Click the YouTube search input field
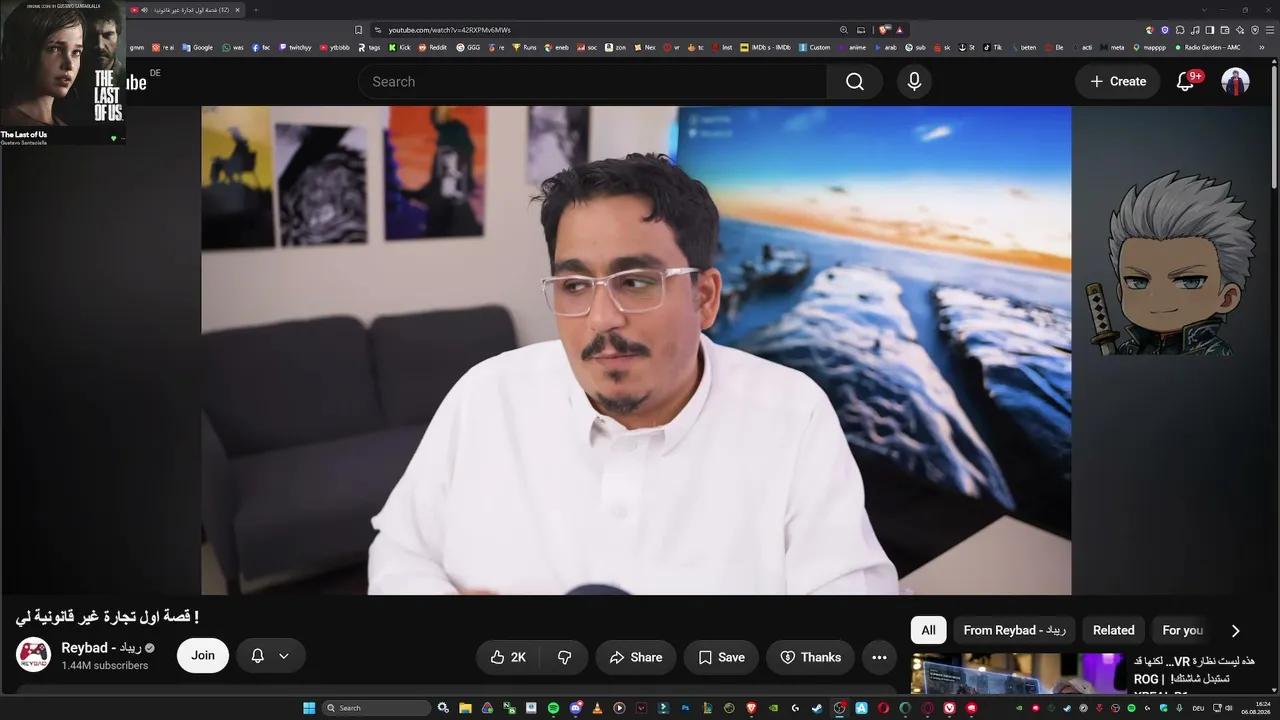This screenshot has height=720, width=1280. (592, 82)
